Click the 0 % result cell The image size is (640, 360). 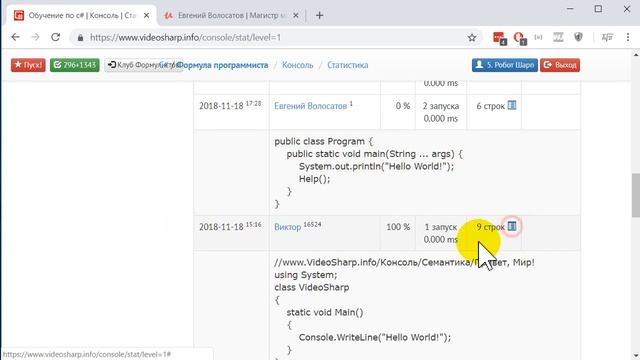[x=398, y=112]
